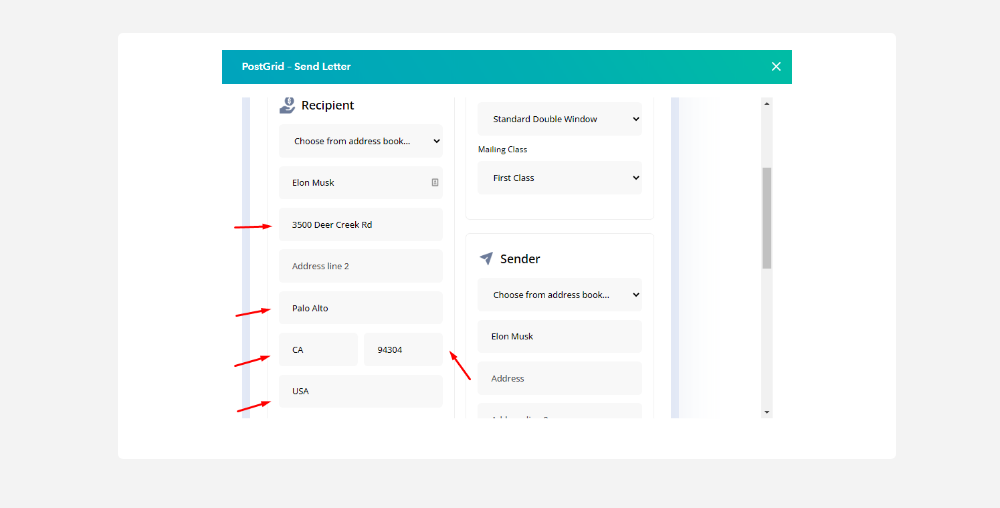Focus the recipient Address line 2 field
This screenshot has width=1000, height=508.
click(x=360, y=266)
